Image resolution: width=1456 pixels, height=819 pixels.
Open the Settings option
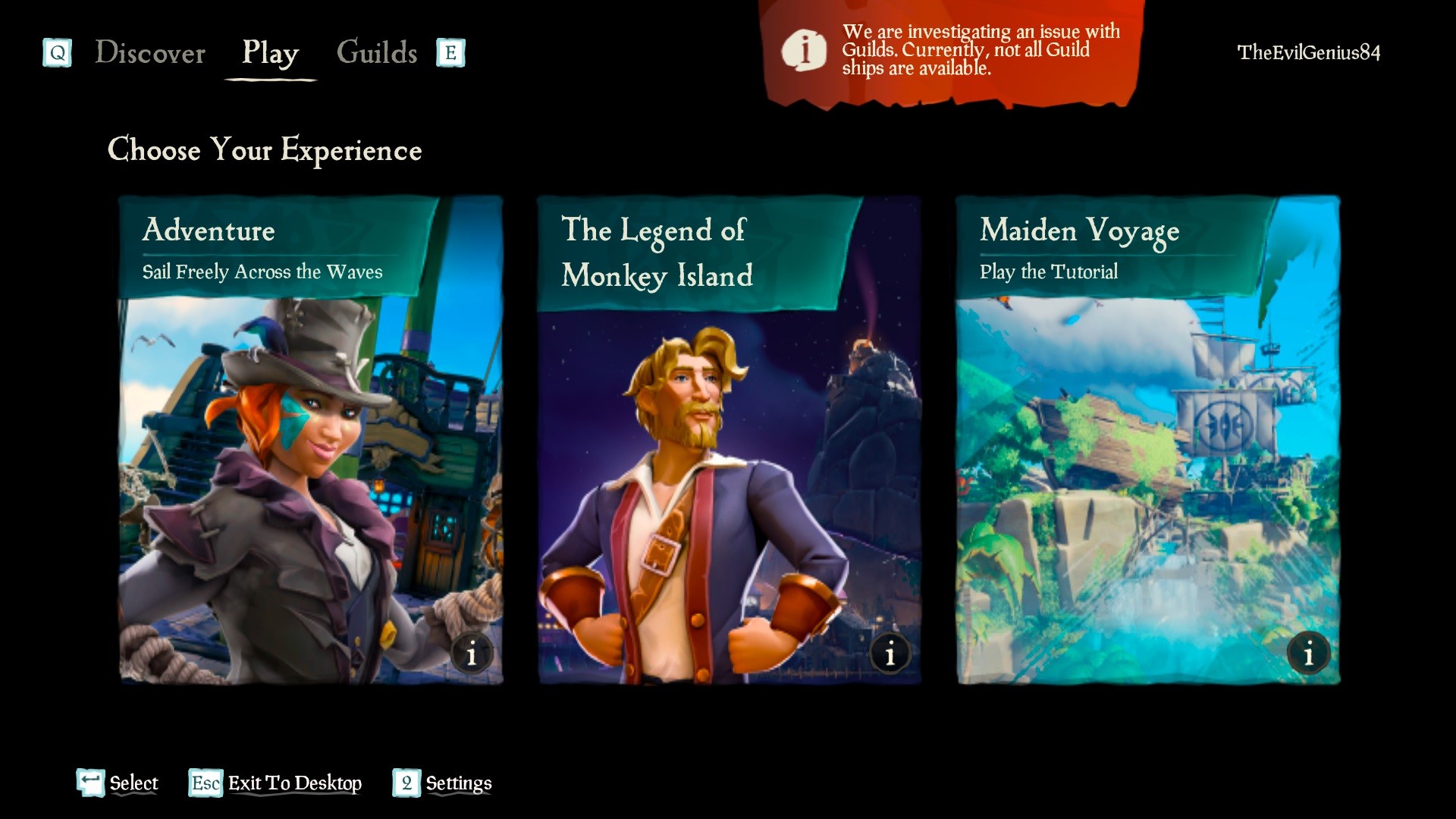point(459,783)
